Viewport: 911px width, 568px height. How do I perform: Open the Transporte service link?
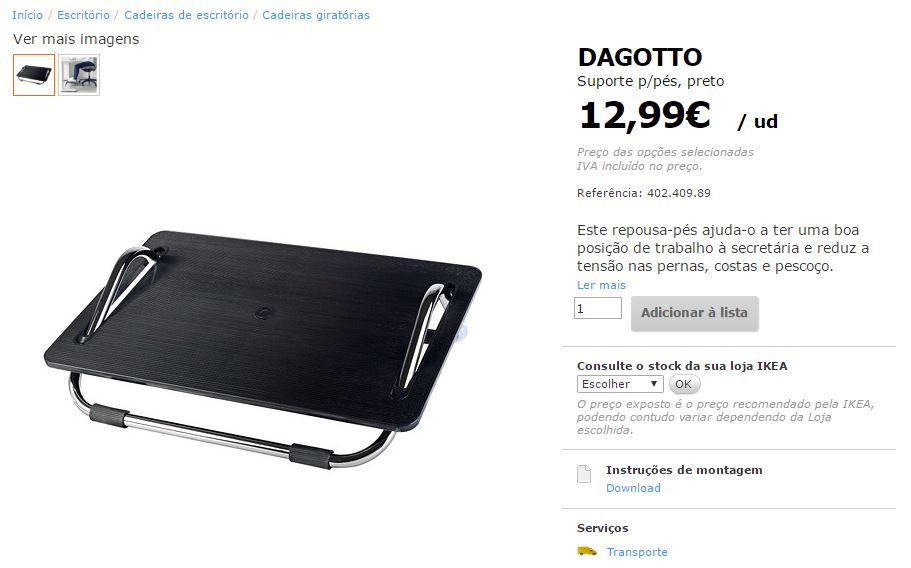637,552
